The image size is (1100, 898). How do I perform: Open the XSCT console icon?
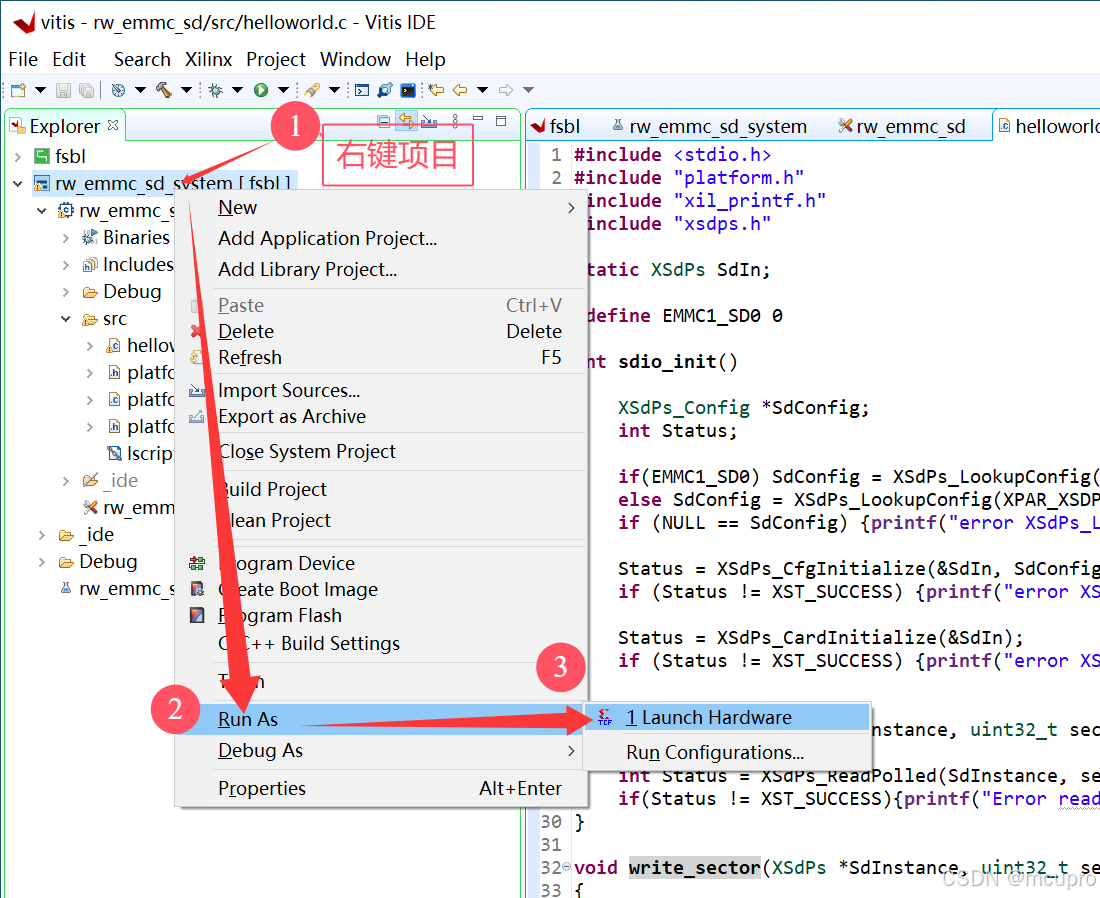[x=362, y=90]
